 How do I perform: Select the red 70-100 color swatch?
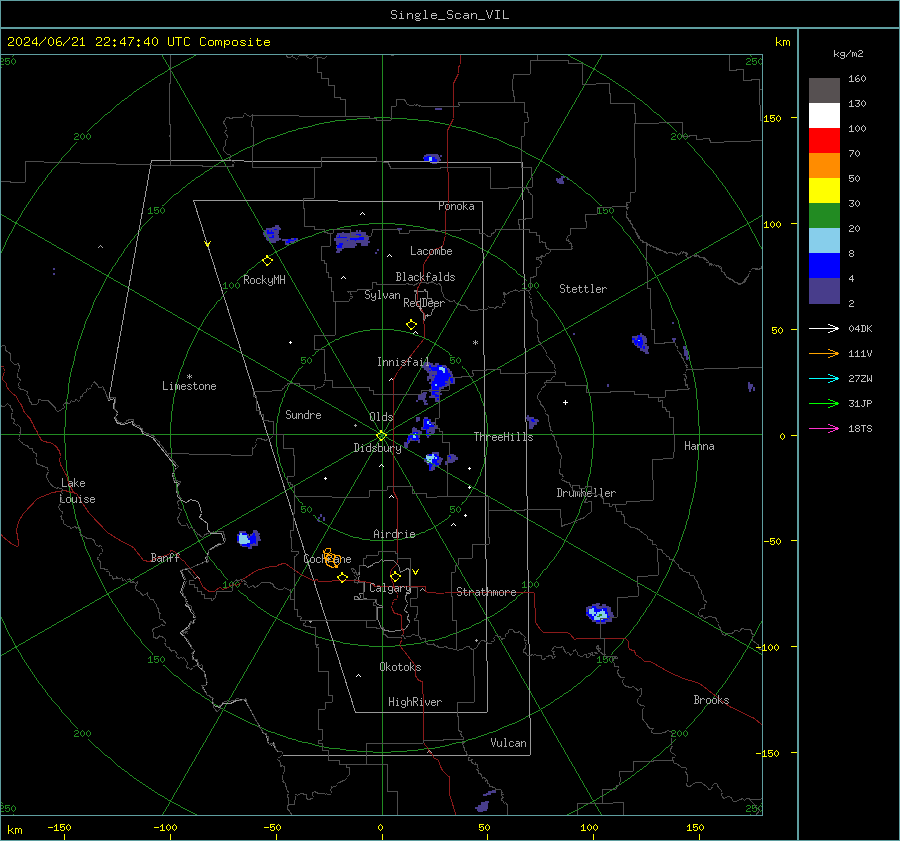[x=824, y=141]
